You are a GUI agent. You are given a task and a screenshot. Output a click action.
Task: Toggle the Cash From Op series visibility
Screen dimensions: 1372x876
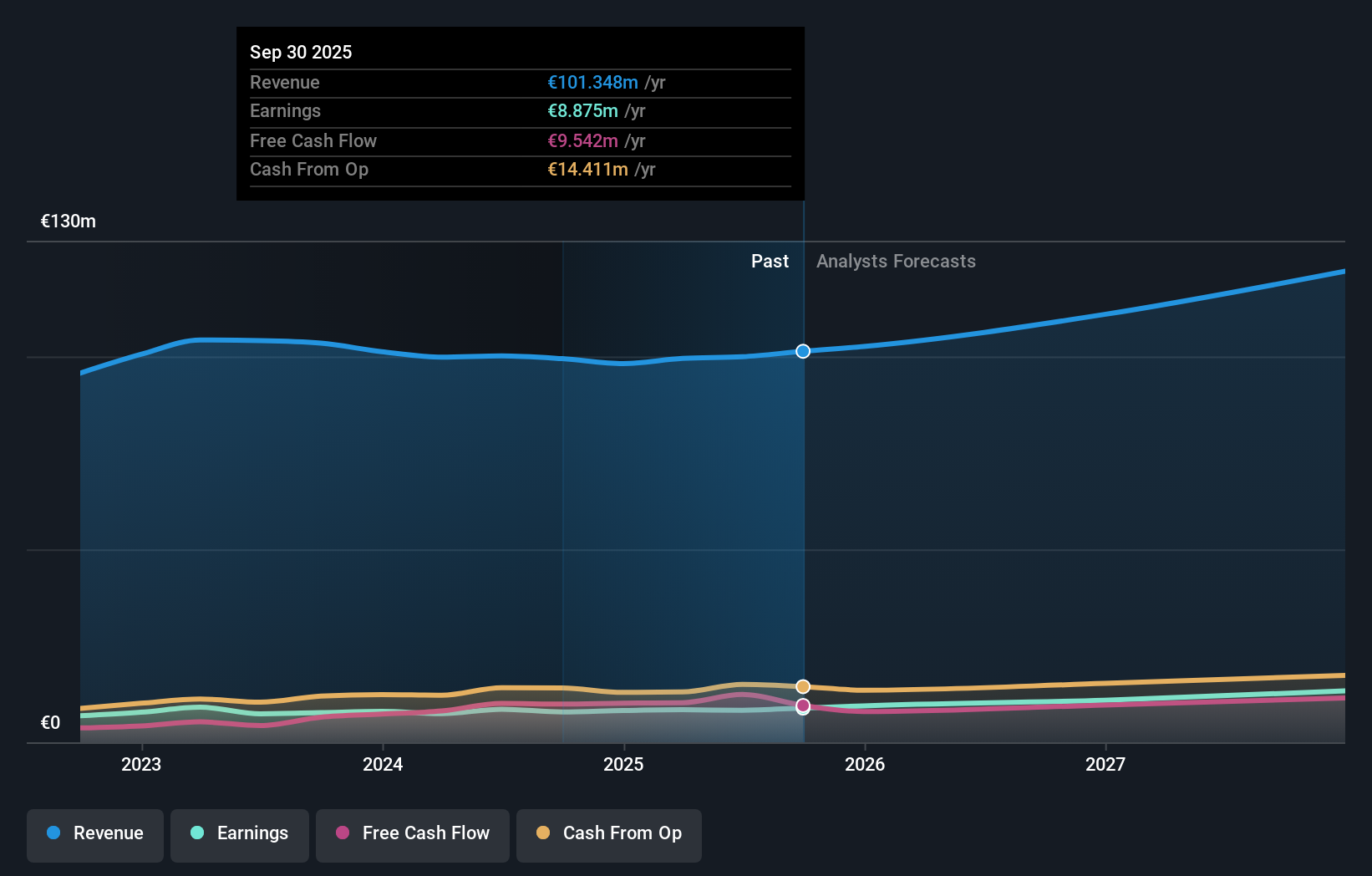point(608,833)
